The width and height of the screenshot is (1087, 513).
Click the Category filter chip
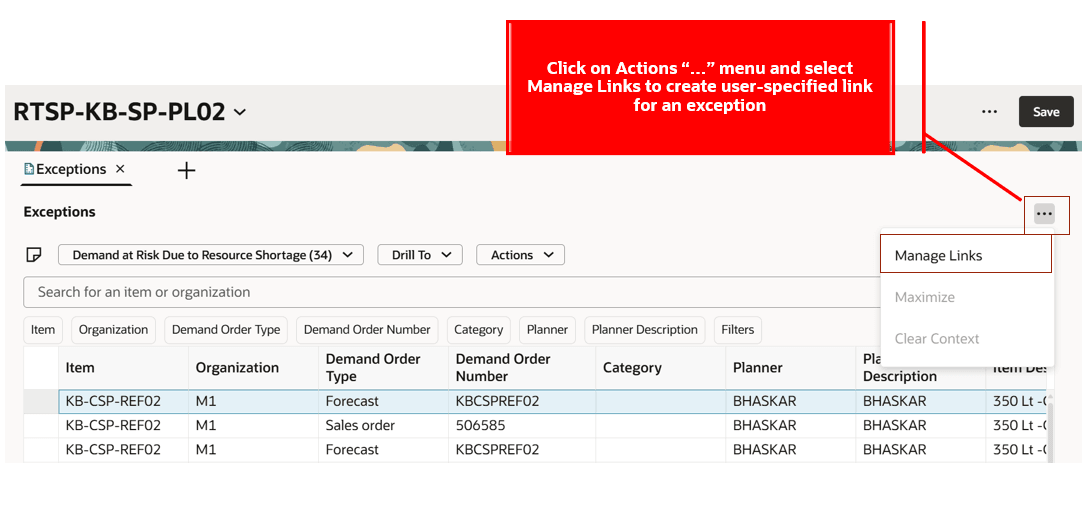pos(479,330)
